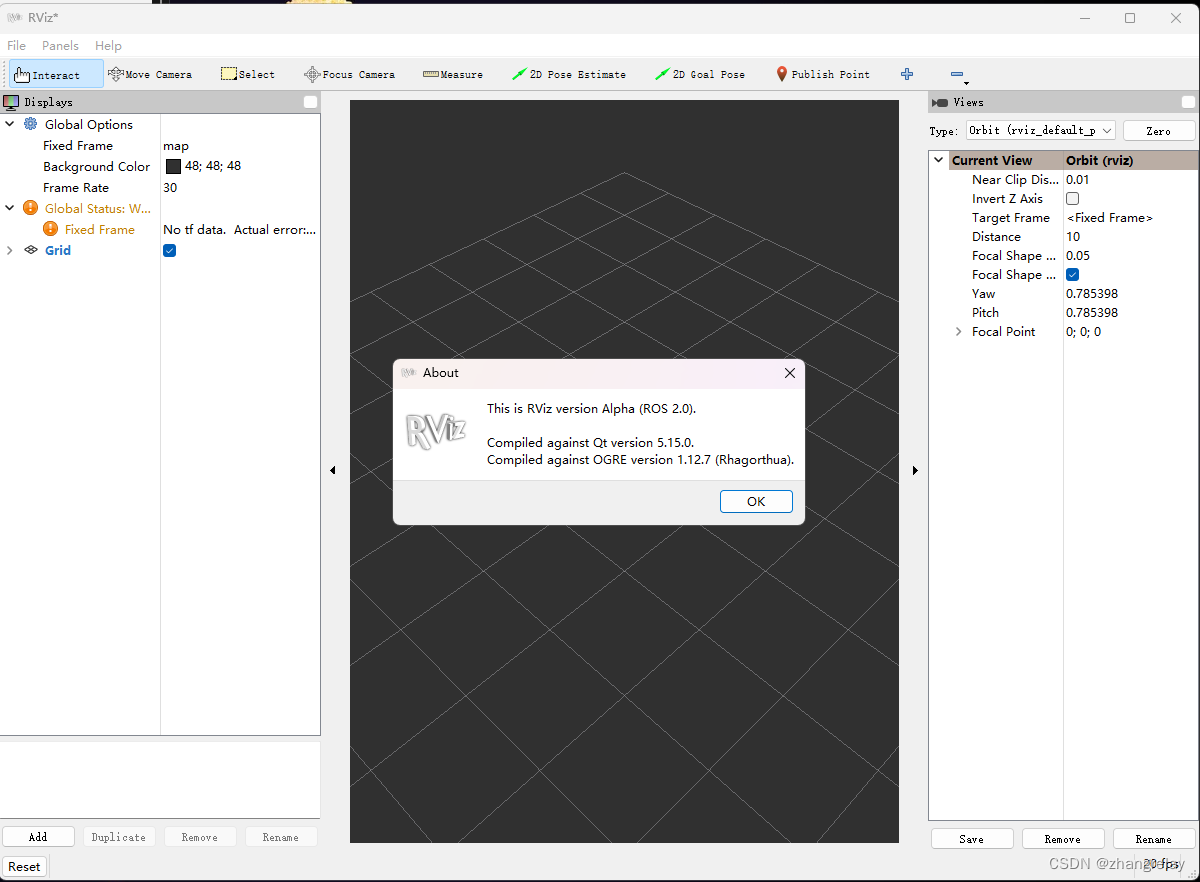Select the Background Color property label
Viewport: 1200px width, 882px height.
[x=97, y=166]
